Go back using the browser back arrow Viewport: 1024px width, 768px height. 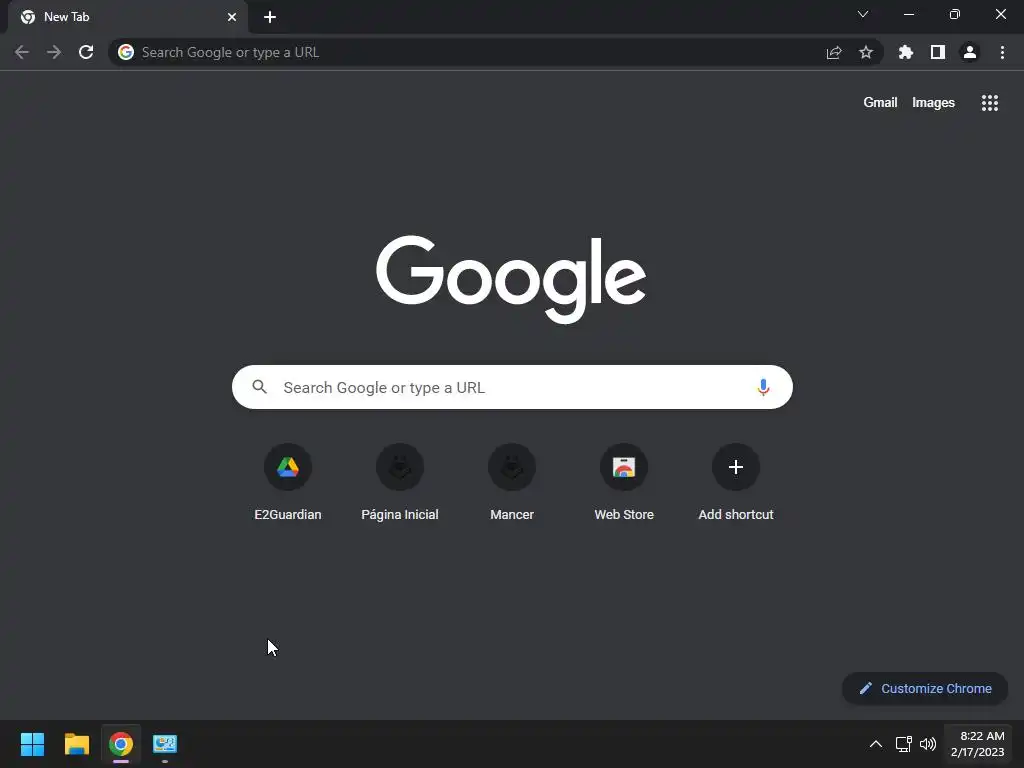(22, 52)
